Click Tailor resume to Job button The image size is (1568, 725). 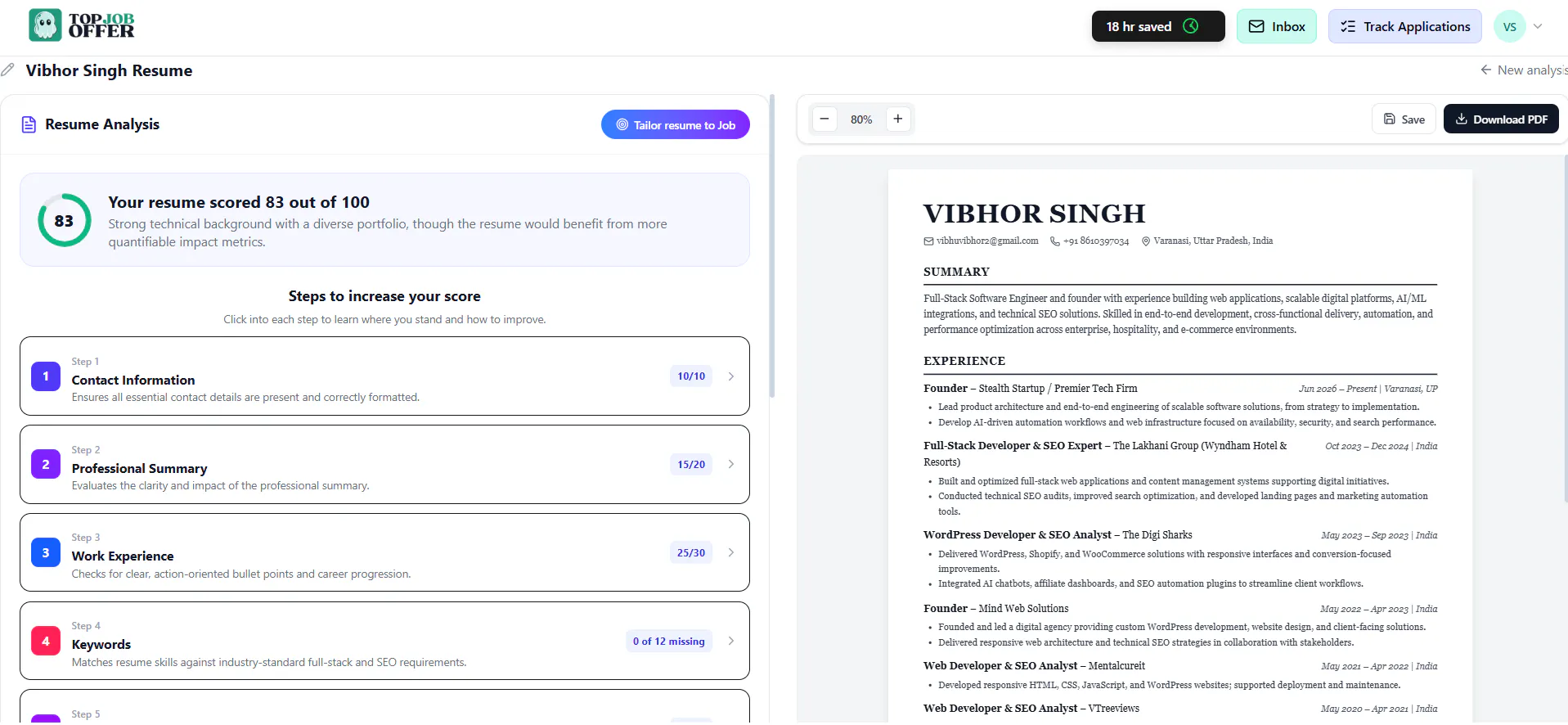(x=676, y=124)
